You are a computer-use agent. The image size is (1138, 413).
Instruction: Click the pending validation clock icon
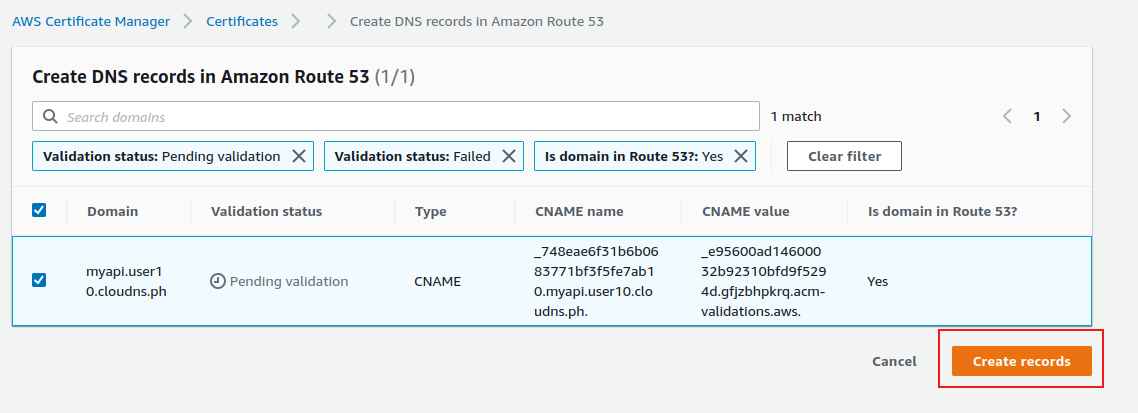218,281
